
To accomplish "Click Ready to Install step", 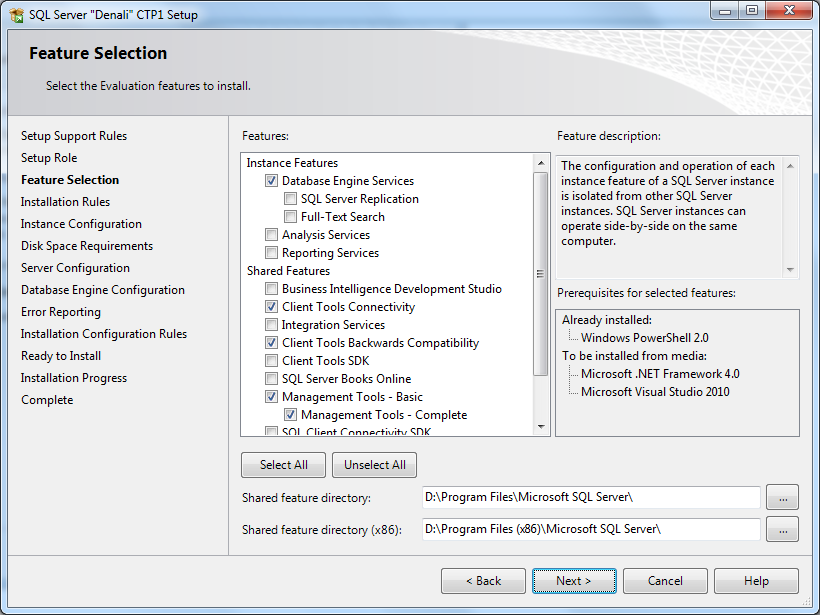I will [61, 356].
